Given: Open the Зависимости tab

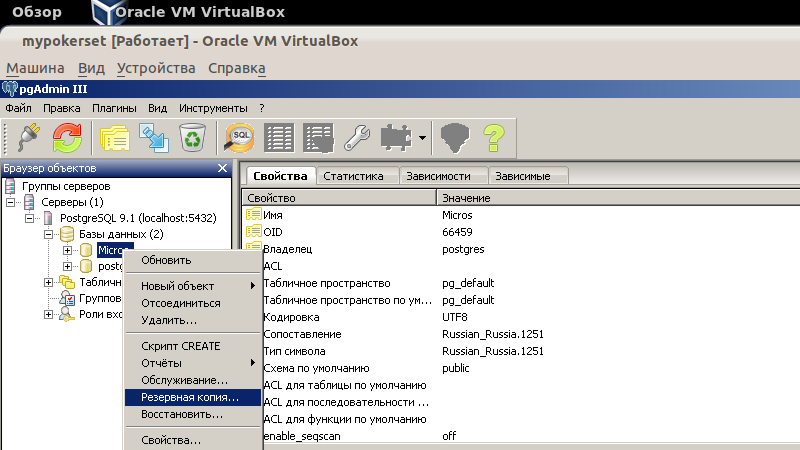Looking at the screenshot, I should click(x=445, y=176).
